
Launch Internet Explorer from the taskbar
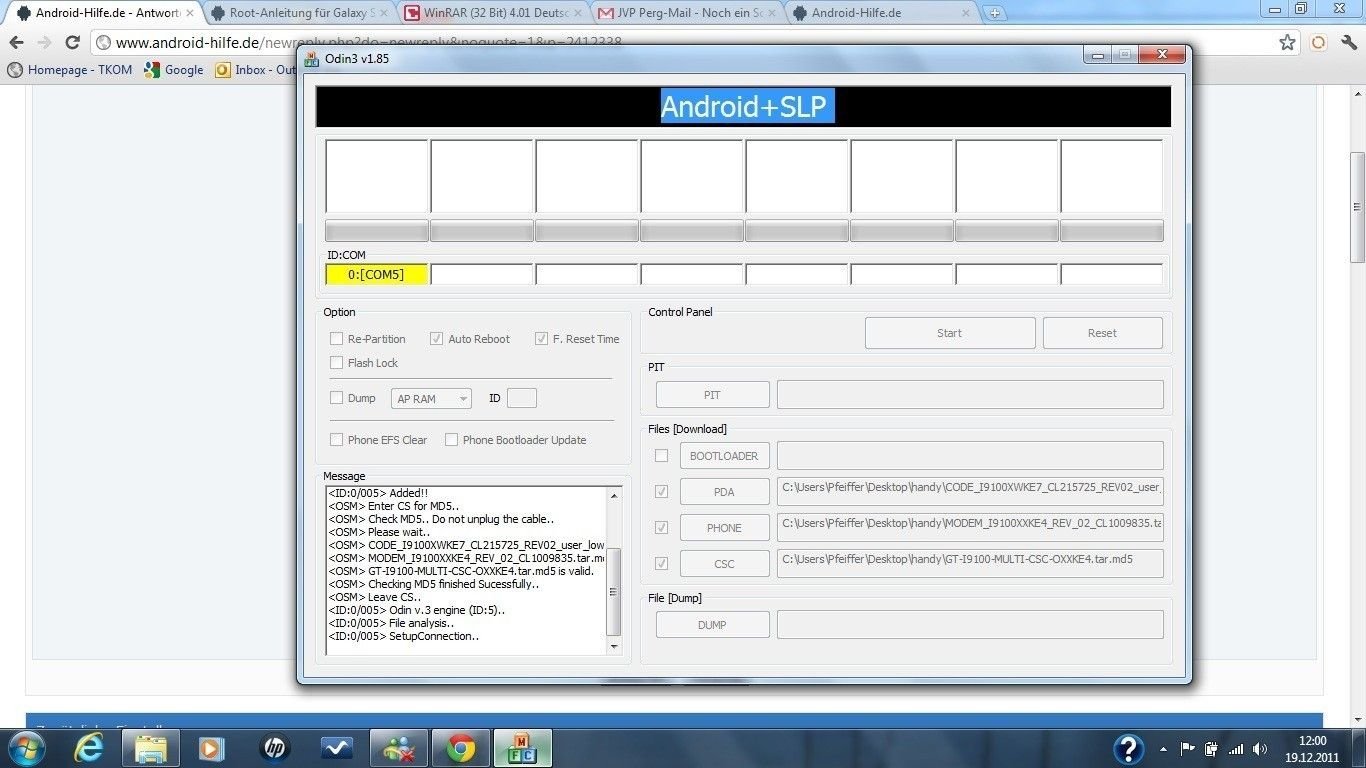point(88,748)
